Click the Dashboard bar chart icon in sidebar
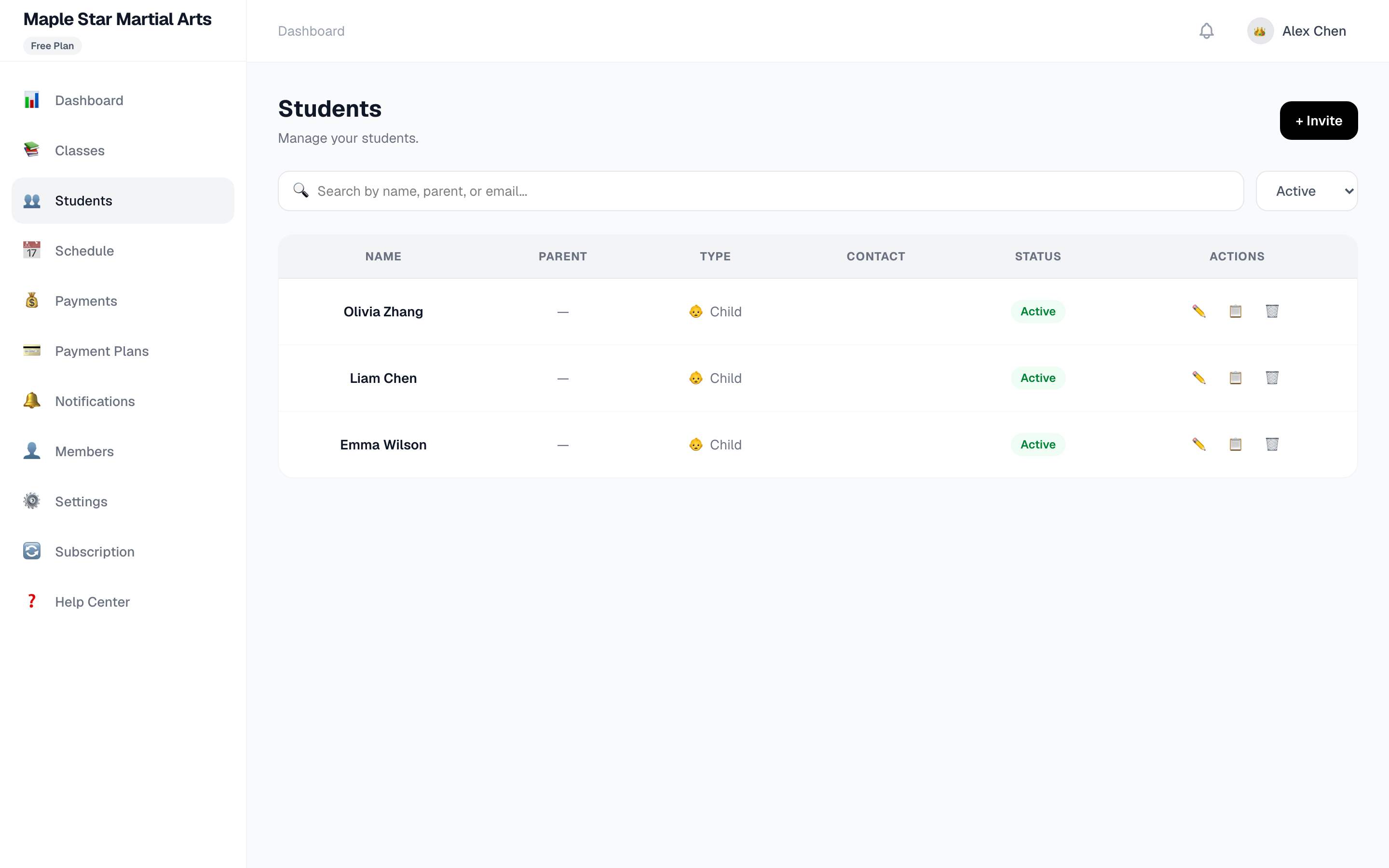This screenshot has width=1389, height=868. coord(31,100)
